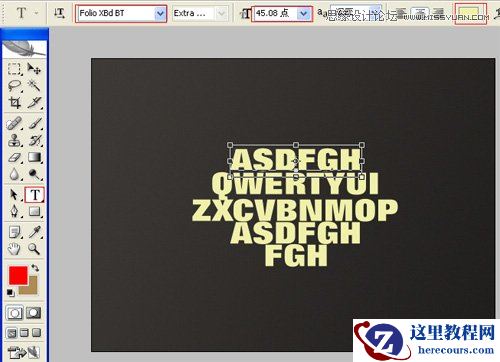Image resolution: width=500 pixels, height=362 pixels.
Task: Select the Rectangular Marquee tool
Action: point(14,69)
